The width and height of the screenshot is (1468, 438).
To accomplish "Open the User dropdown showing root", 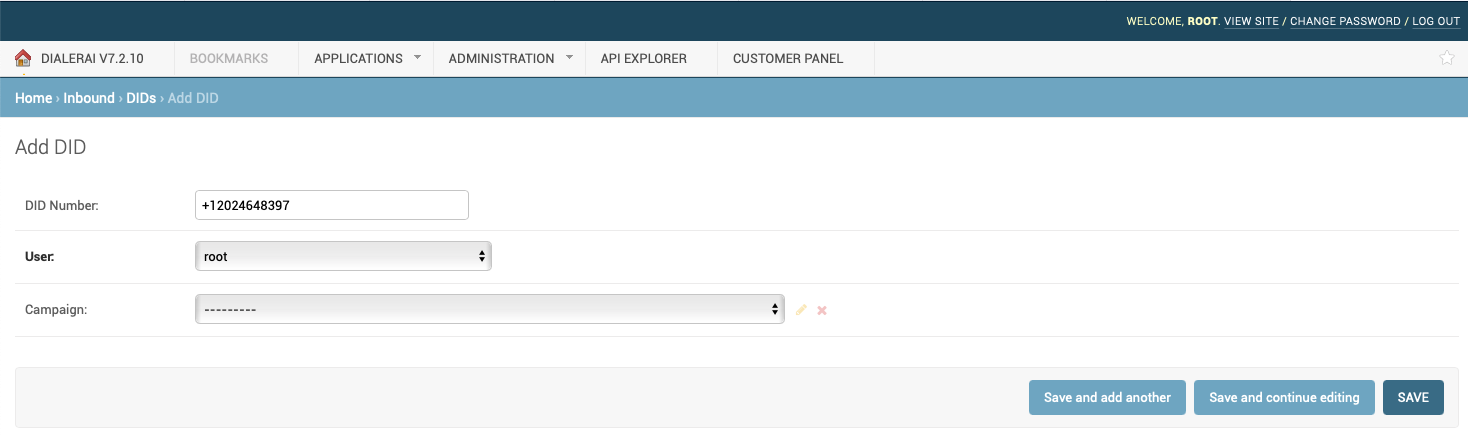I will (343, 257).
